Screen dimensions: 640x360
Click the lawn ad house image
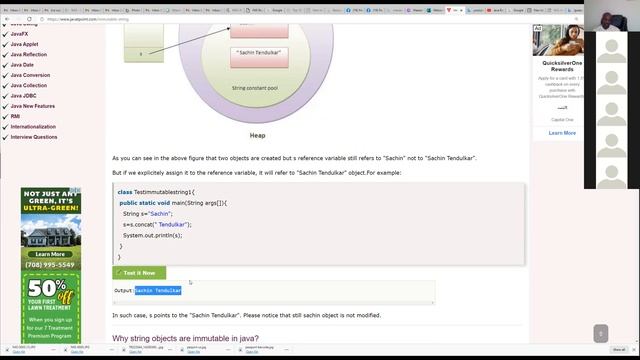coord(51,232)
